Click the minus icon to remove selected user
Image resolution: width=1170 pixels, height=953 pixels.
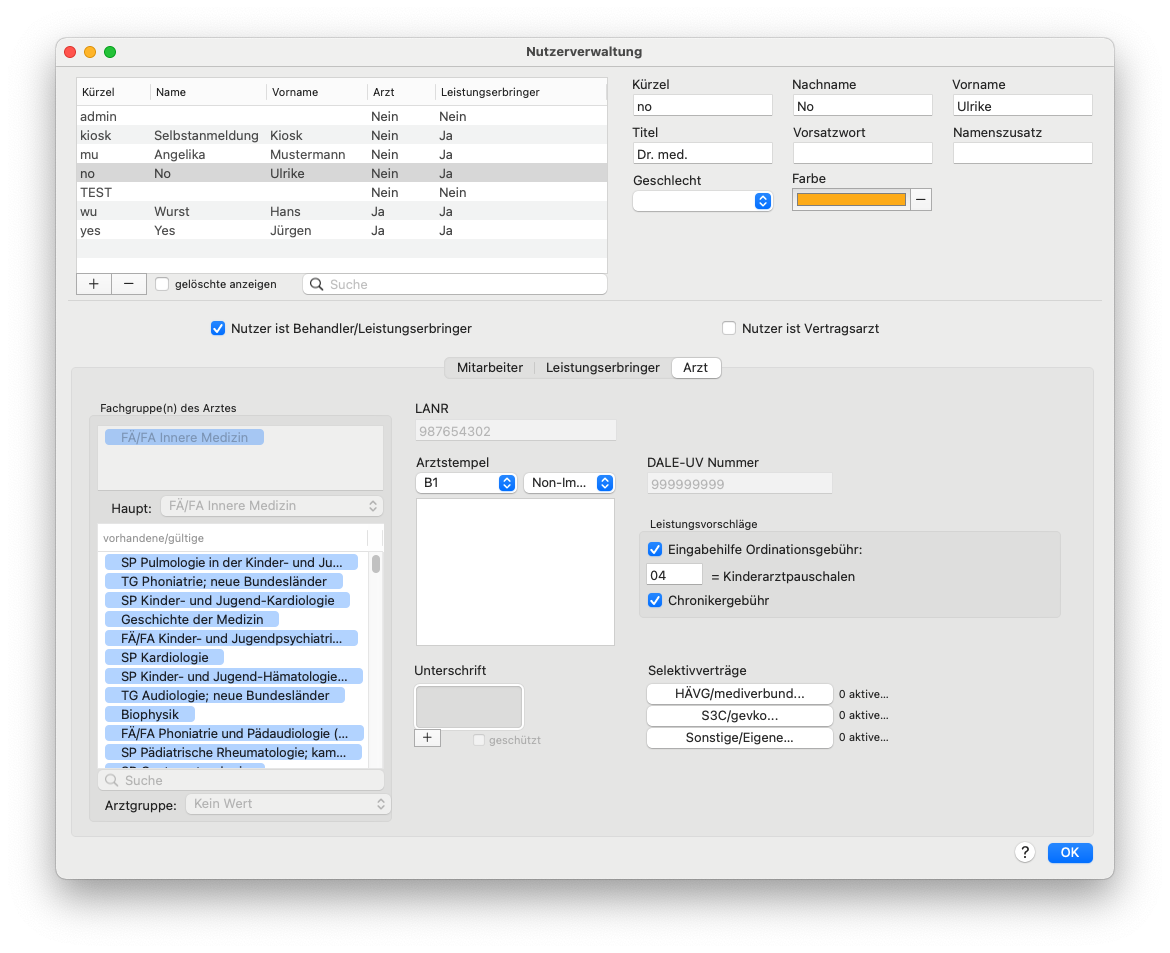point(129,284)
